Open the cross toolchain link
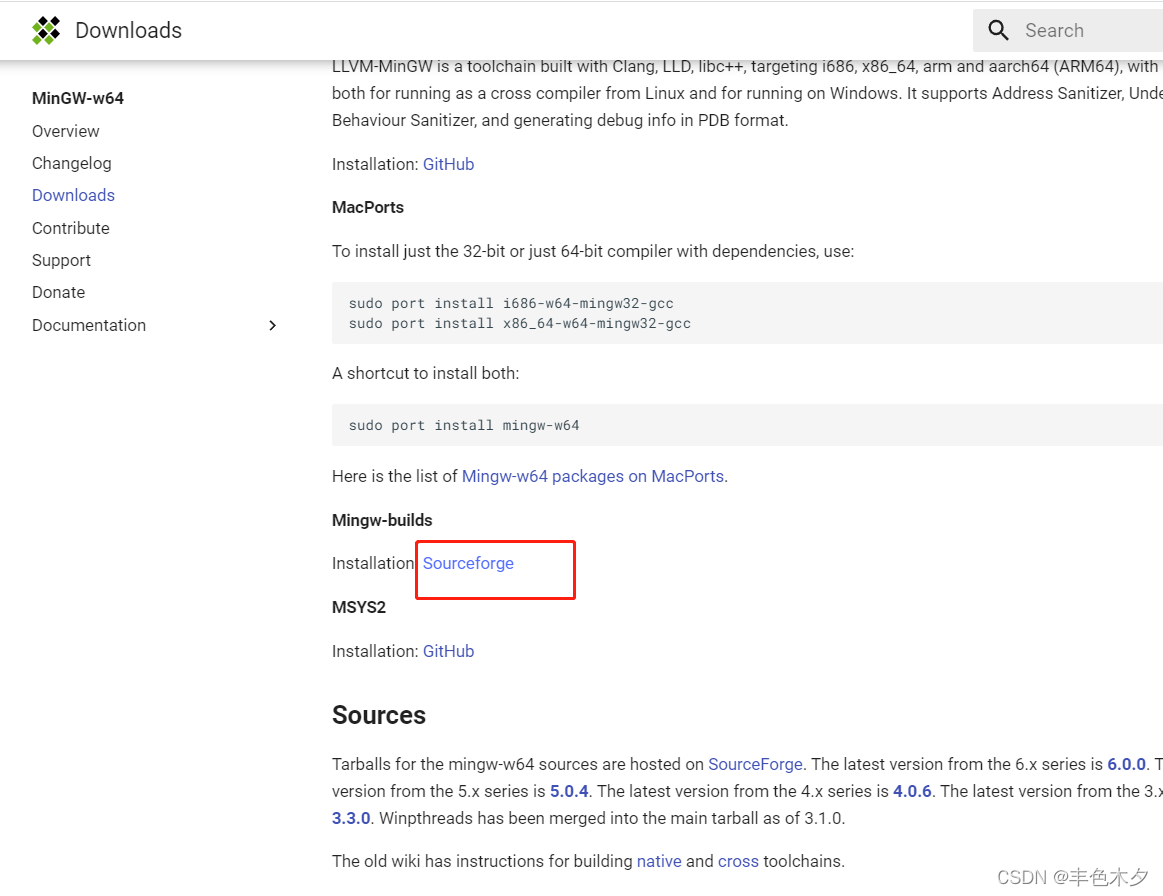 [738, 861]
